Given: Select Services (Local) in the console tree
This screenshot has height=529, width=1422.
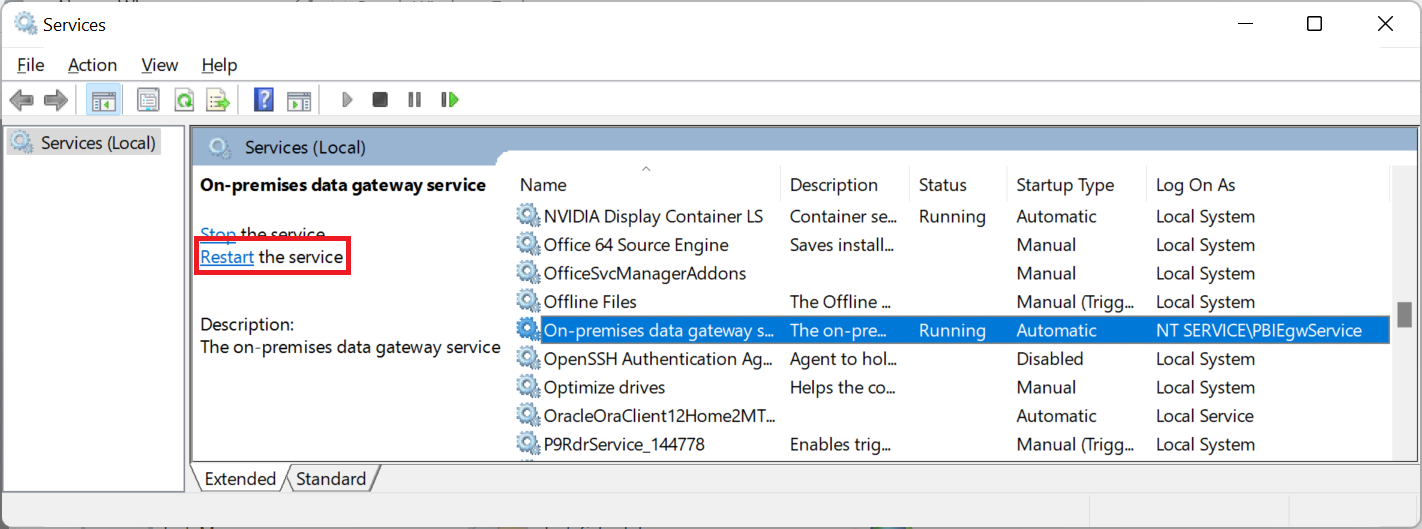Looking at the screenshot, I should [98, 143].
